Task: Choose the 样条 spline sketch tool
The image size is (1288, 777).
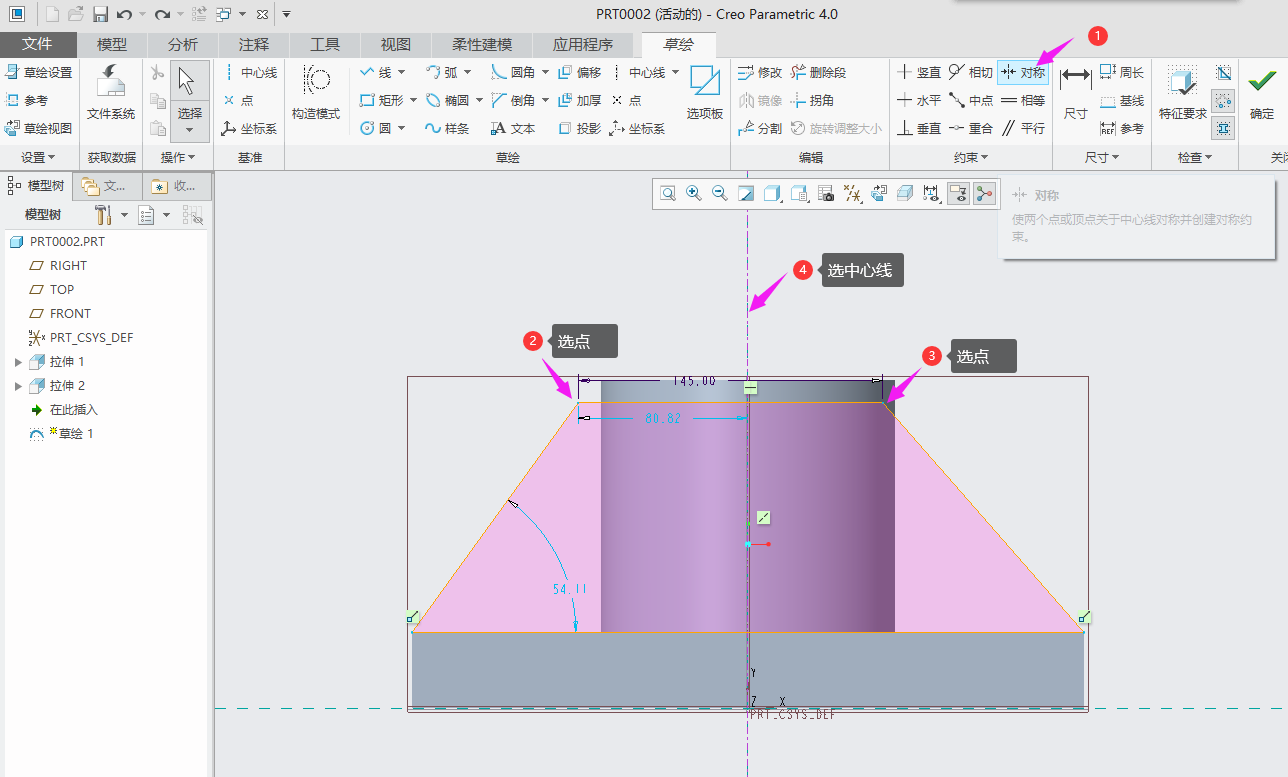Action: click(446, 128)
